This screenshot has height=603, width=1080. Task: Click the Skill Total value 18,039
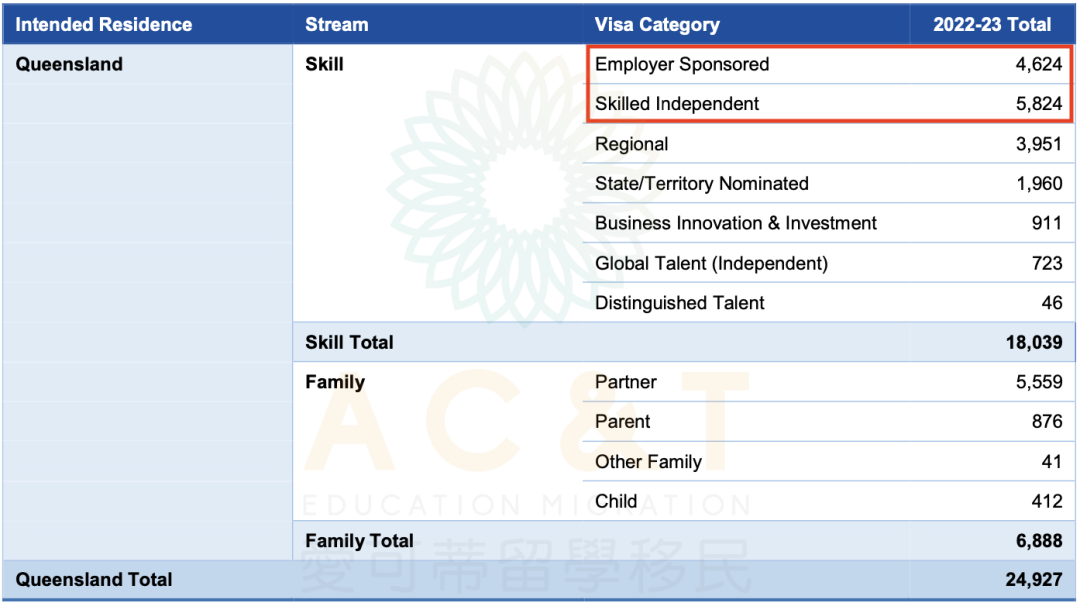tap(1033, 343)
